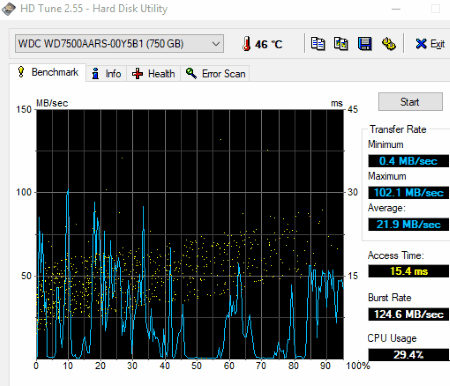Switch to the Error Scan tab
The image size is (450, 386).
coord(215,73)
